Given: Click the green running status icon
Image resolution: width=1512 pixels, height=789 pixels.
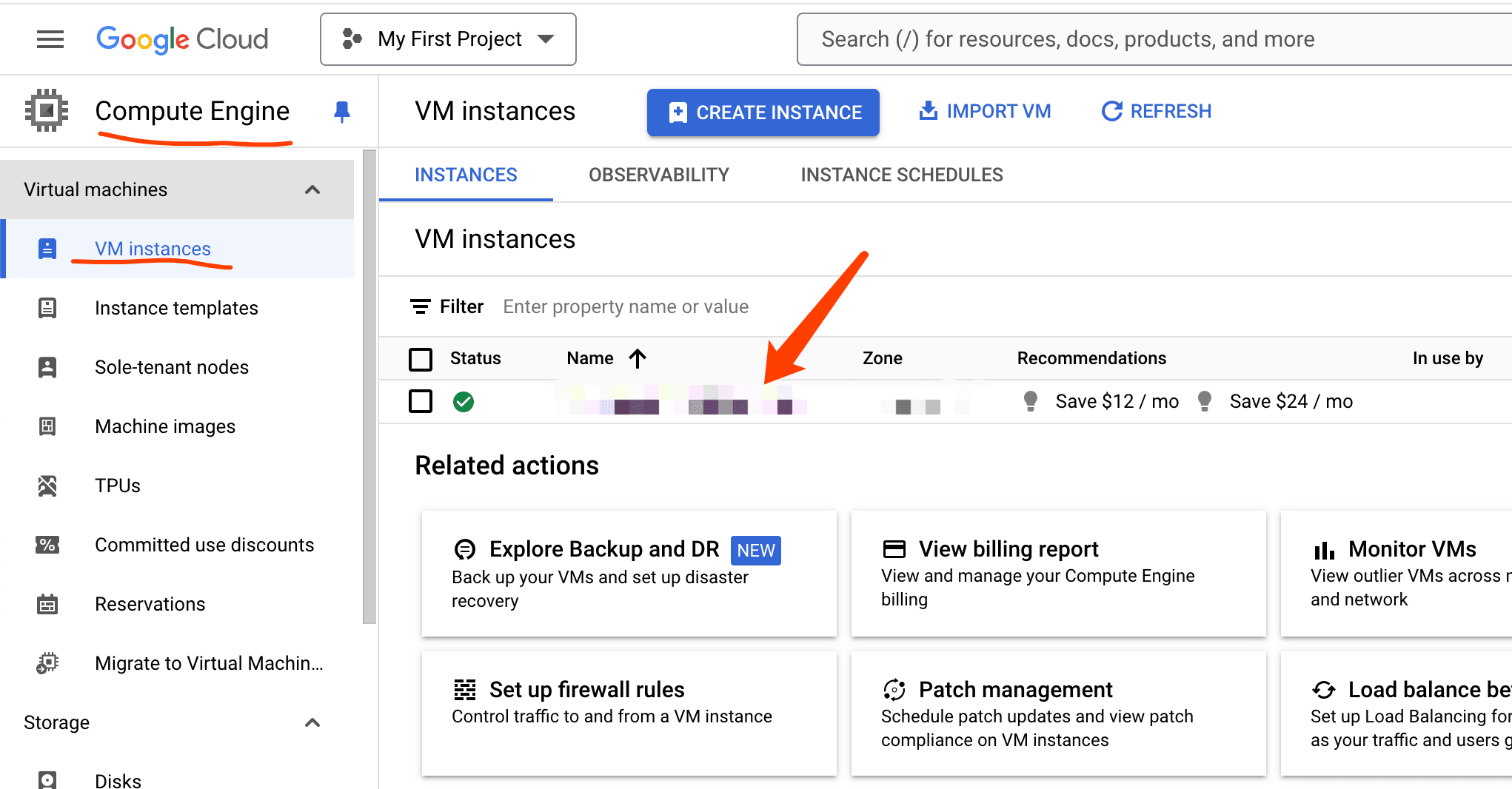Looking at the screenshot, I should coord(464,402).
